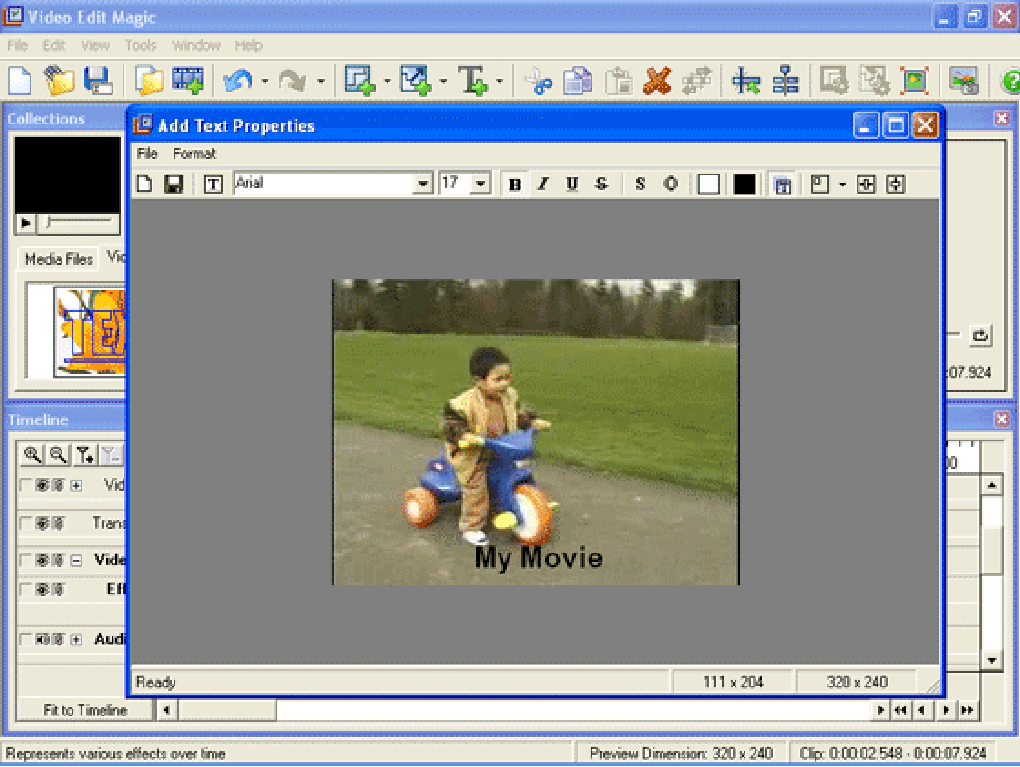The height and width of the screenshot is (767, 1020).
Task: Open File menu in Video Edit Magic
Action: click(x=18, y=46)
